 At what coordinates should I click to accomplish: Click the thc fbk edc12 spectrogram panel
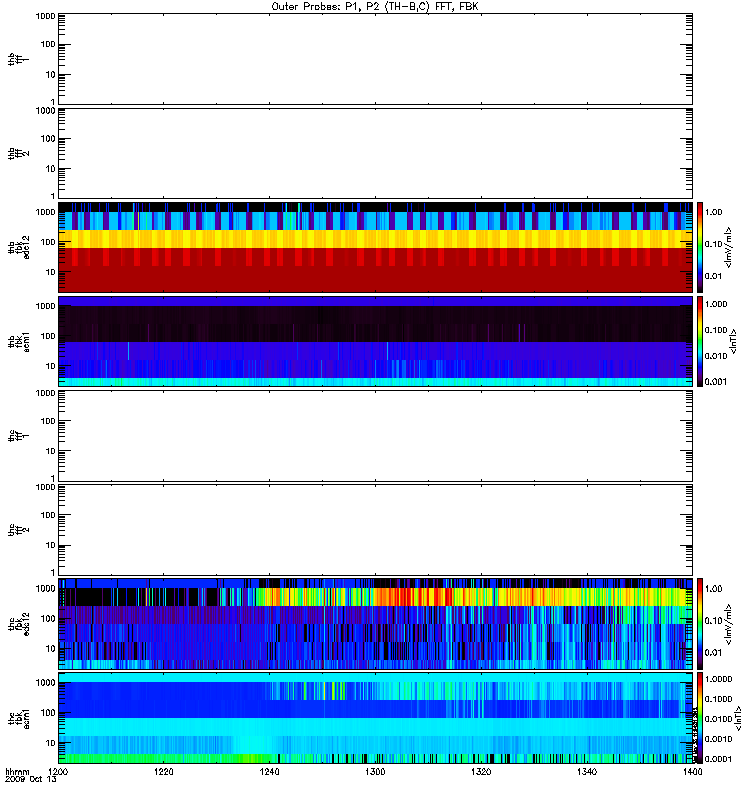[375, 623]
